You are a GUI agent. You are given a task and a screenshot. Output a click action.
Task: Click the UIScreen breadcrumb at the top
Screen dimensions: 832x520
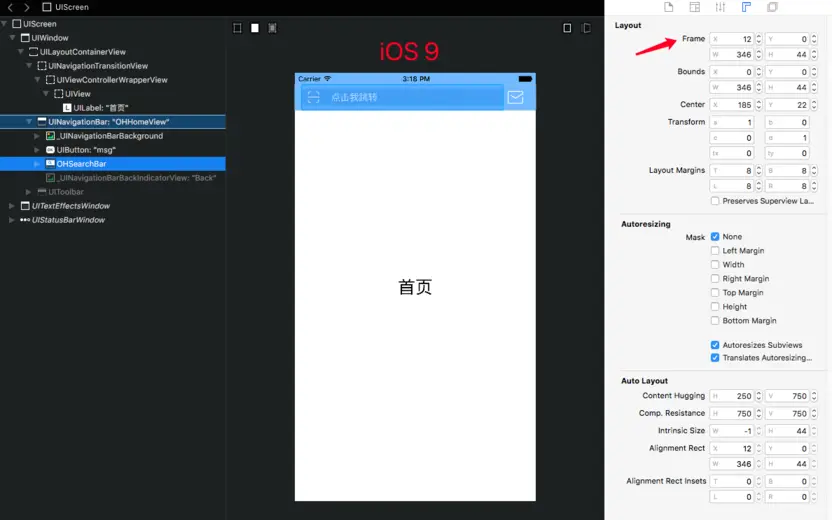tap(66, 7)
